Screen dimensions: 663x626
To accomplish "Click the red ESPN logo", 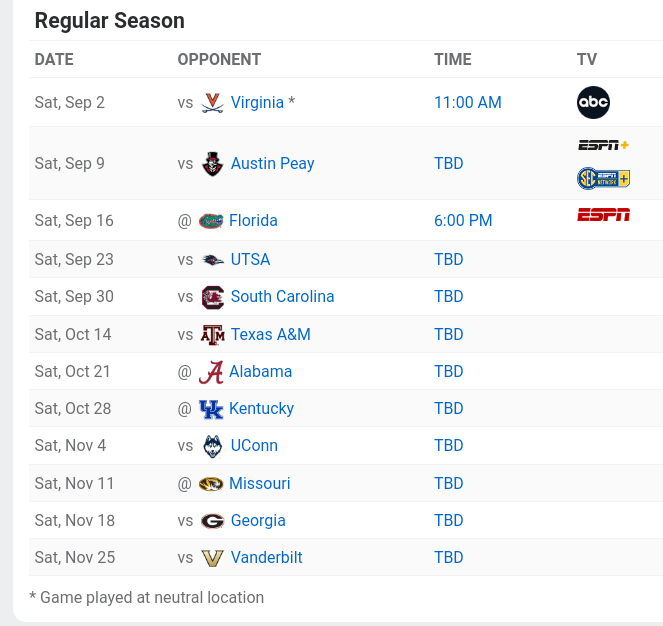I will point(603,215).
